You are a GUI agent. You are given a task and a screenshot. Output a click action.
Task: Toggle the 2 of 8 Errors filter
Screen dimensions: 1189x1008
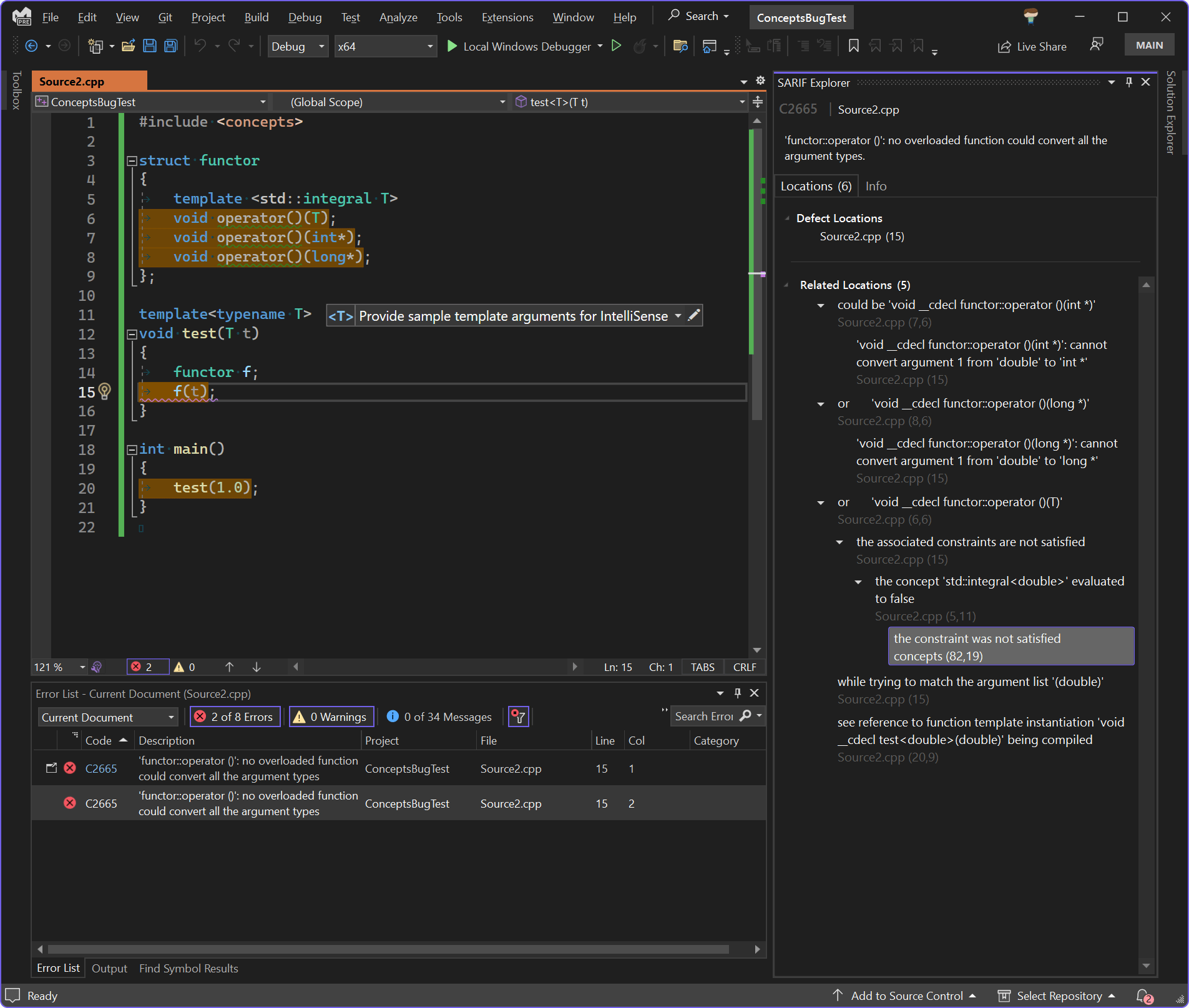(x=235, y=717)
